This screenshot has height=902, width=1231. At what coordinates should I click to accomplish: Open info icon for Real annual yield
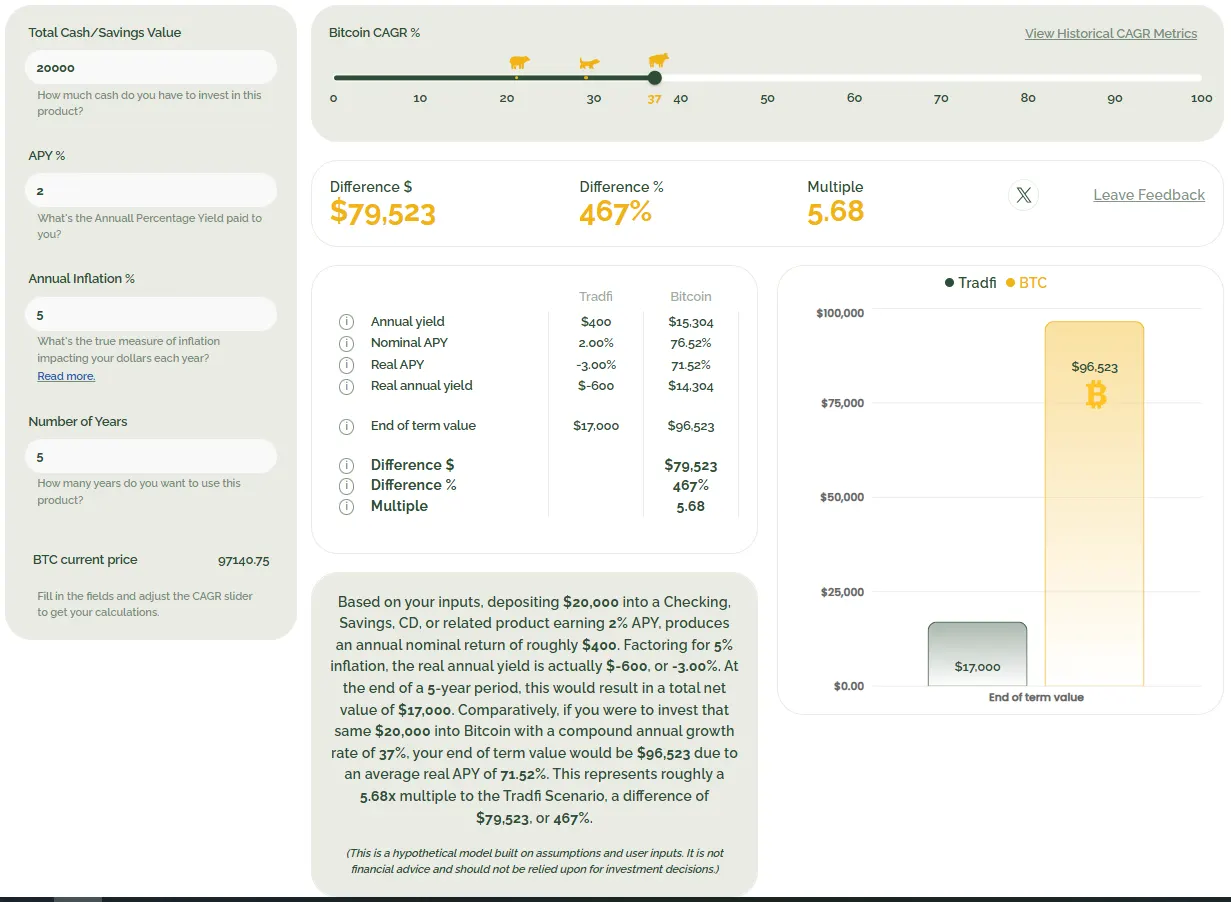coord(346,386)
